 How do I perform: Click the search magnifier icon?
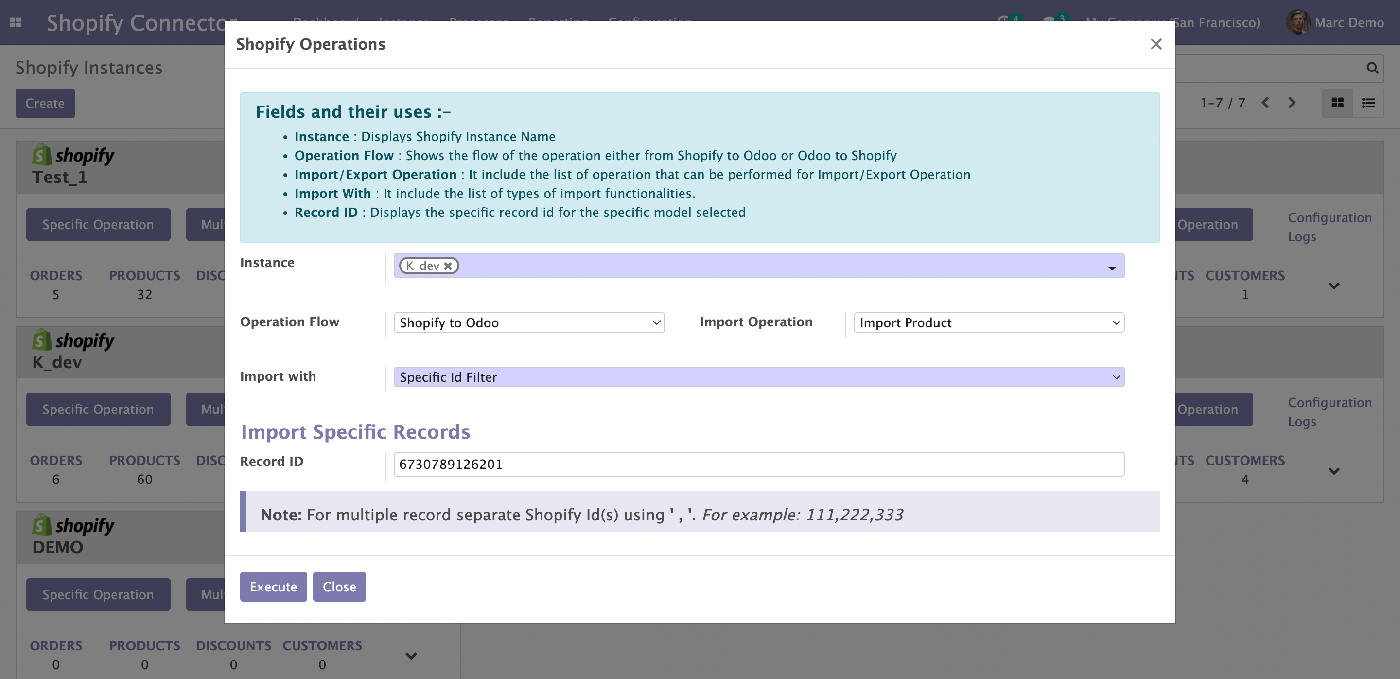1373,68
